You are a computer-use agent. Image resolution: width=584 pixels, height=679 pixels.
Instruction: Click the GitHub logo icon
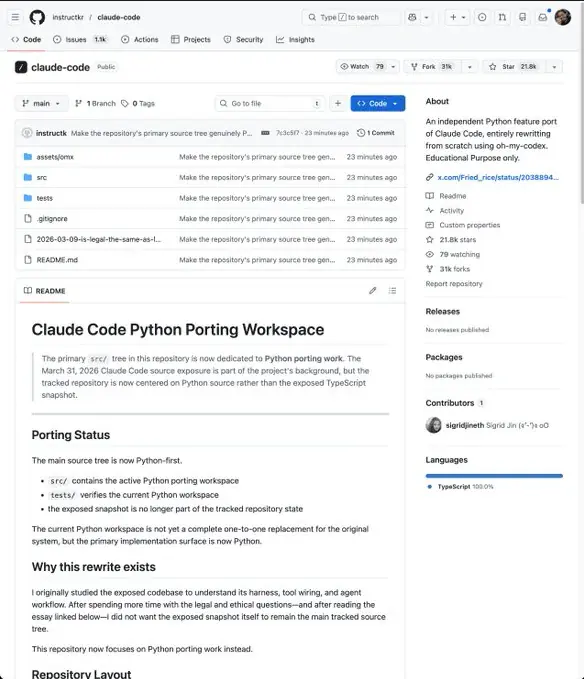point(37,17)
